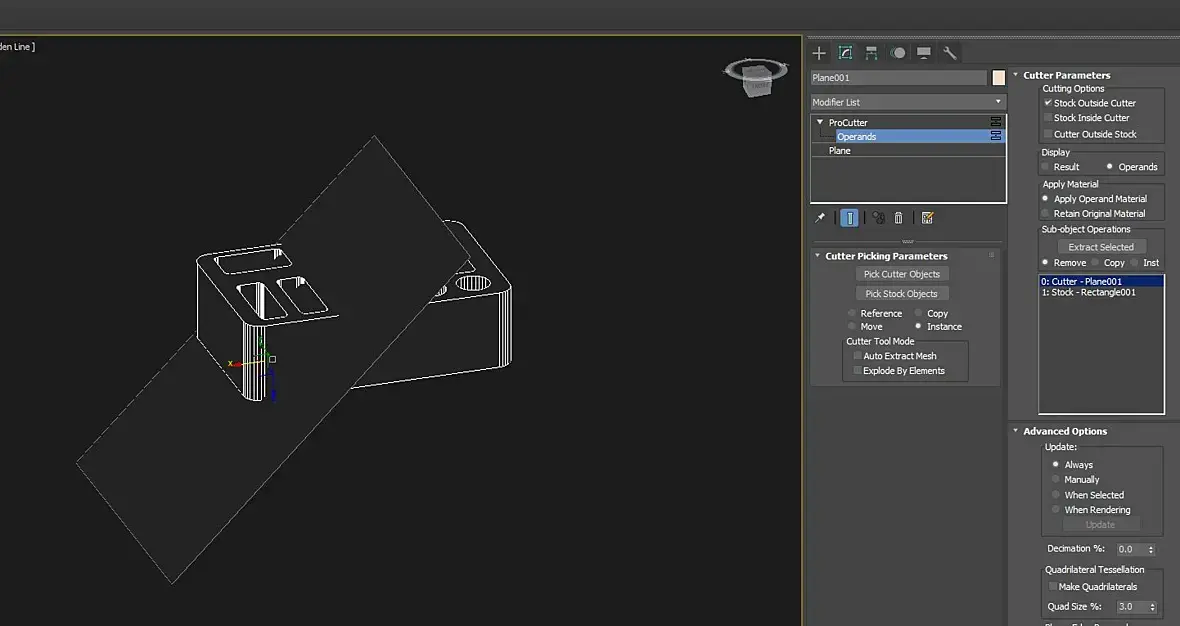Toggle Operands sub-object stack icon
The width and height of the screenshot is (1180, 626).
point(996,136)
